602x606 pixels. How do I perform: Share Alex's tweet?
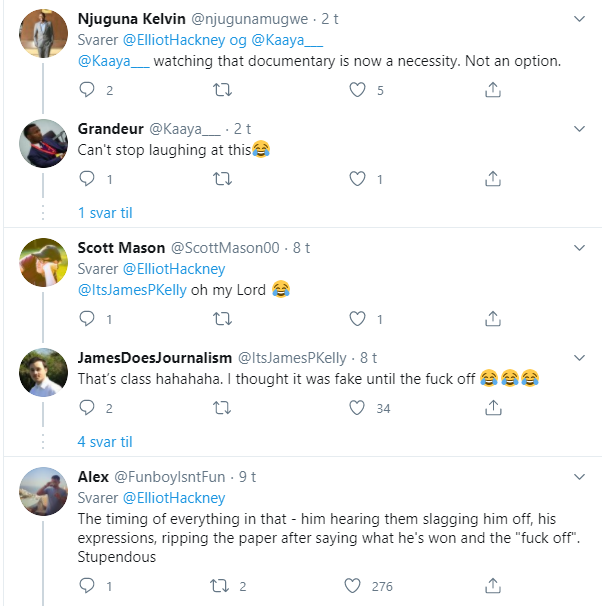[492, 586]
